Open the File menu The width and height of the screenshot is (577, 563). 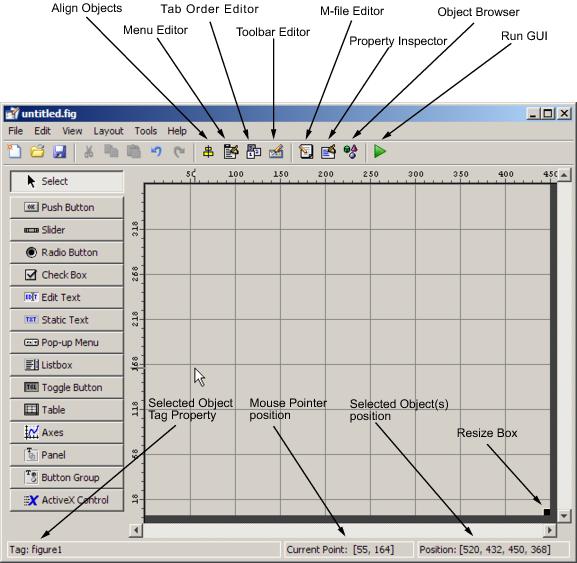click(15, 131)
